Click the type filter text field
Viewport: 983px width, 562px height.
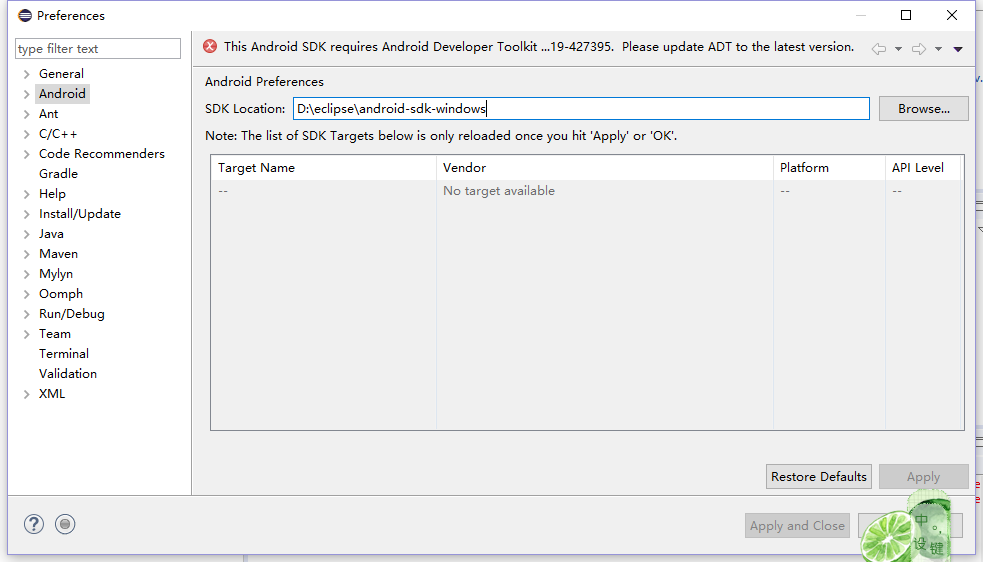tap(98, 48)
